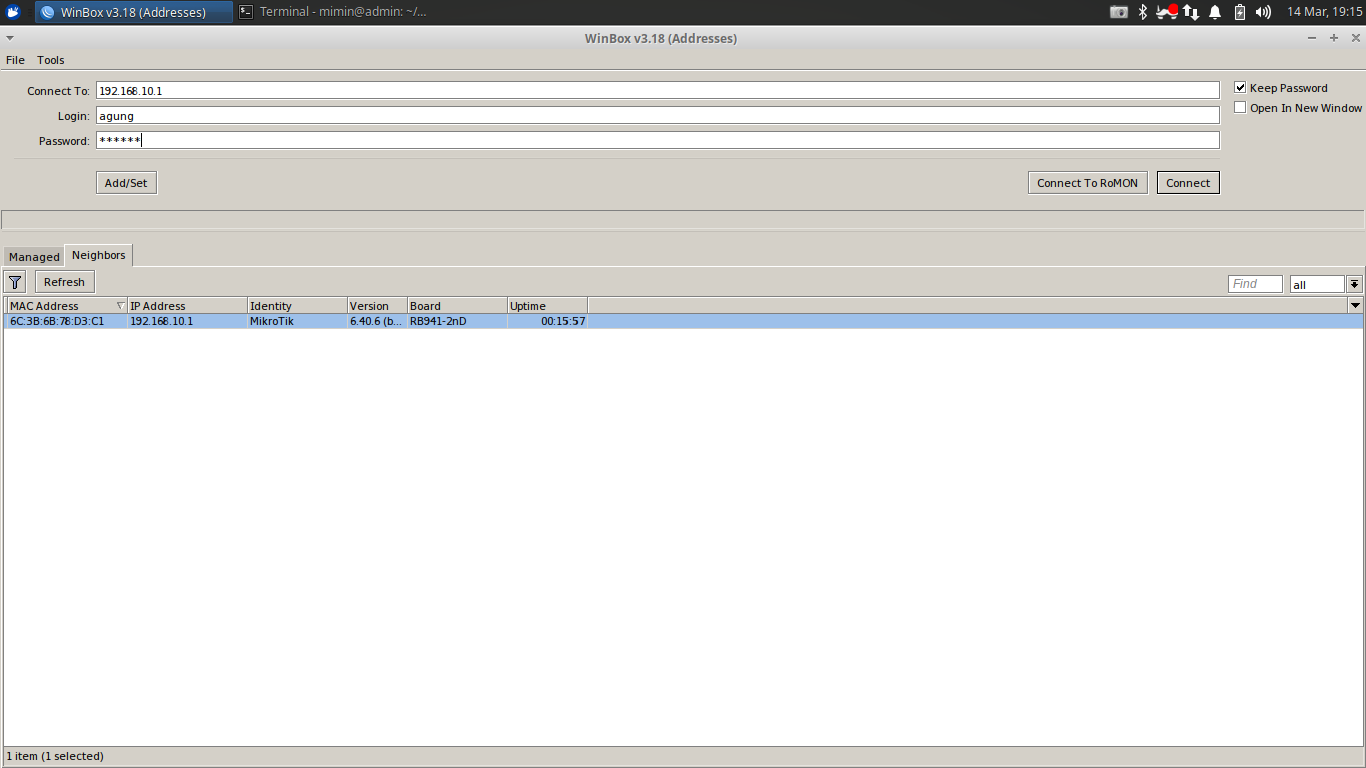Select WinBox taskbar window button
1366x768 pixels.
134,12
